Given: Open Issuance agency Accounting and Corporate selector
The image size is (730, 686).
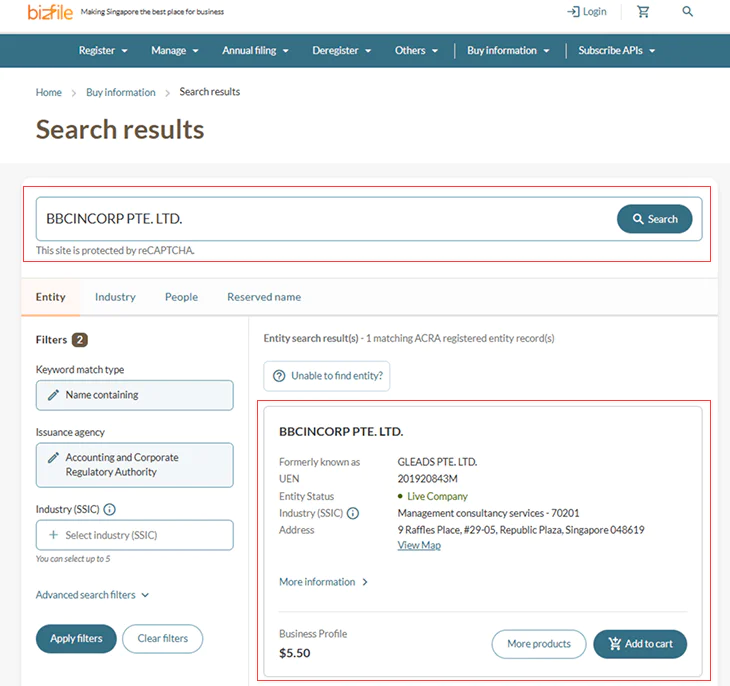Looking at the screenshot, I should coord(135,465).
